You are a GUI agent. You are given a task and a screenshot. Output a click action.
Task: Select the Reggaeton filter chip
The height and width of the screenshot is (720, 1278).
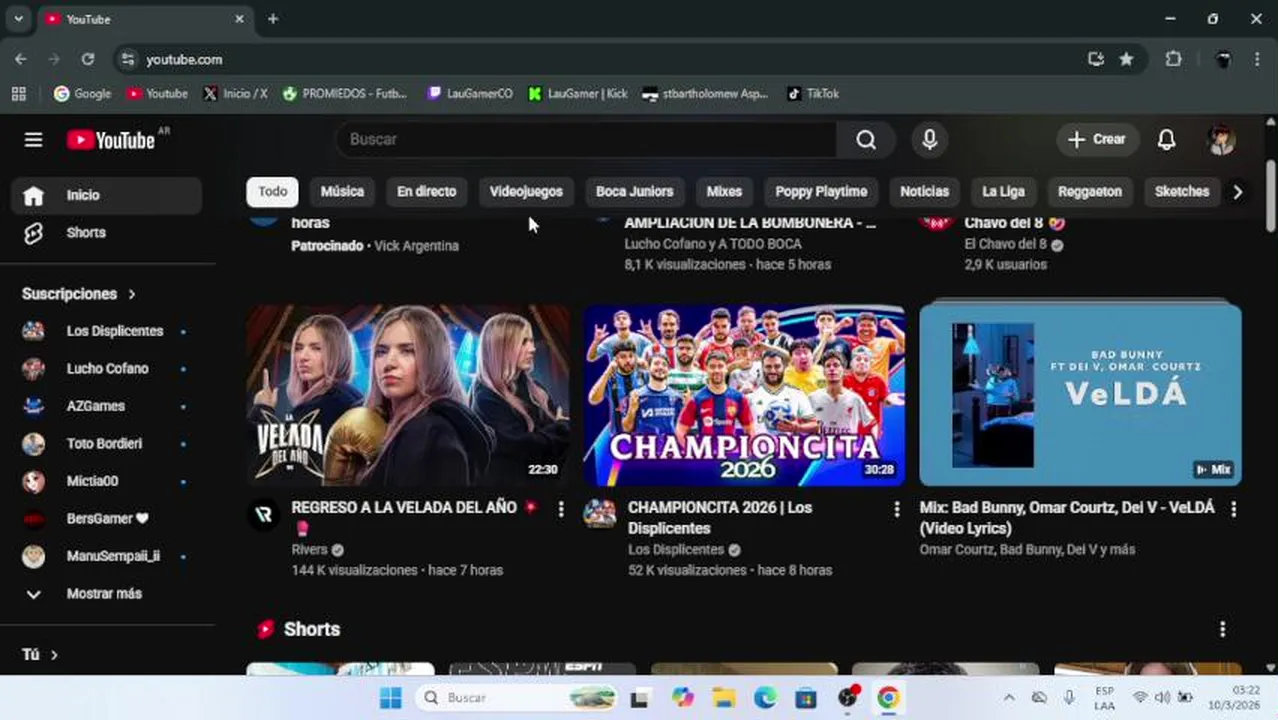(x=1090, y=191)
